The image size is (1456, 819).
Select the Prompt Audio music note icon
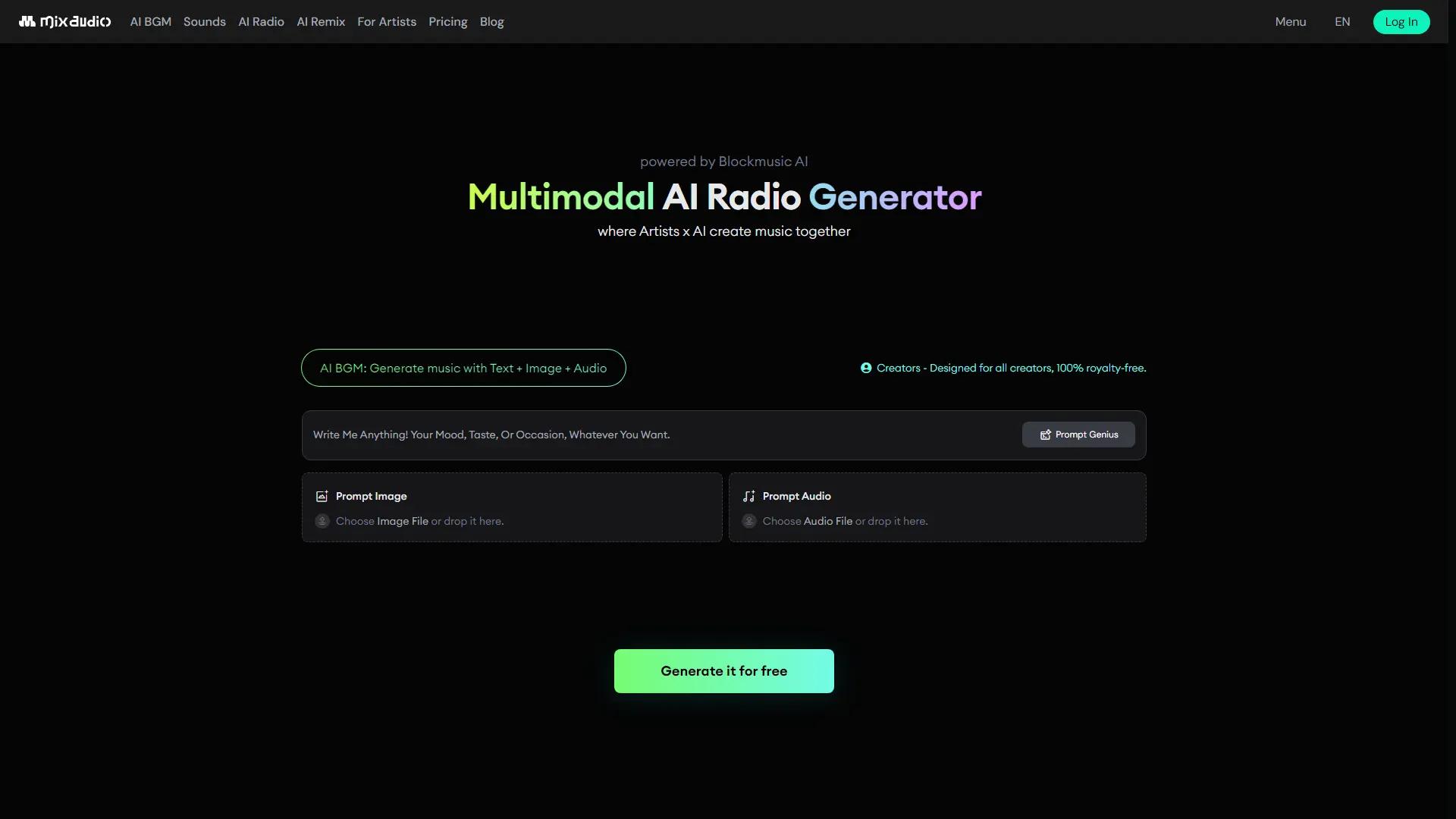[x=748, y=496]
